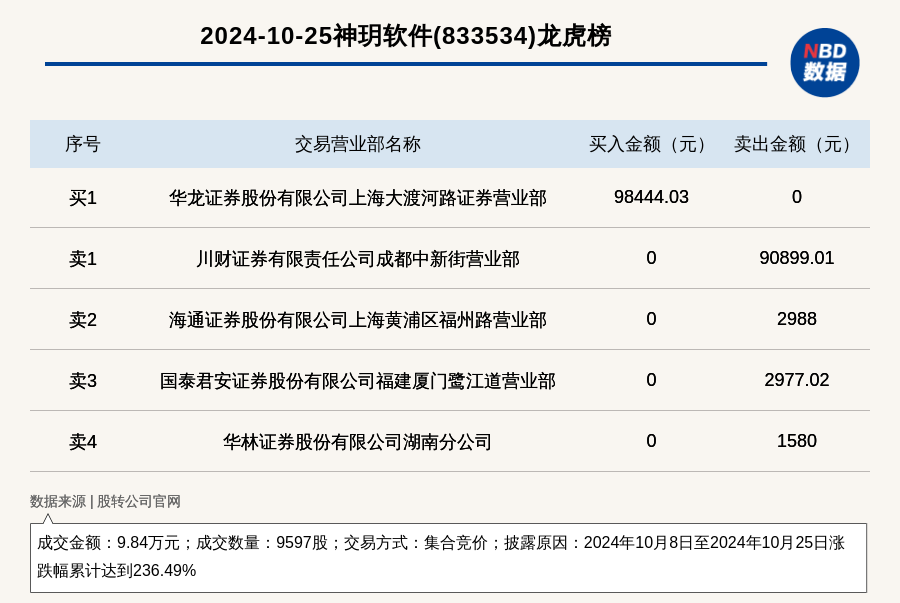This screenshot has width=900, height=603.
Task: Click the buy amount 0 in 卖4 row
Action: point(651,440)
